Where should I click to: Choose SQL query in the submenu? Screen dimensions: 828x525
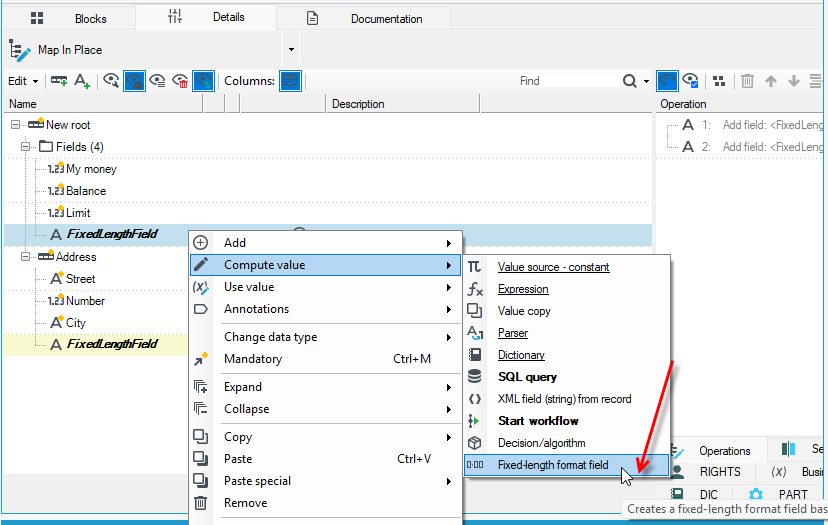point(567,377)
